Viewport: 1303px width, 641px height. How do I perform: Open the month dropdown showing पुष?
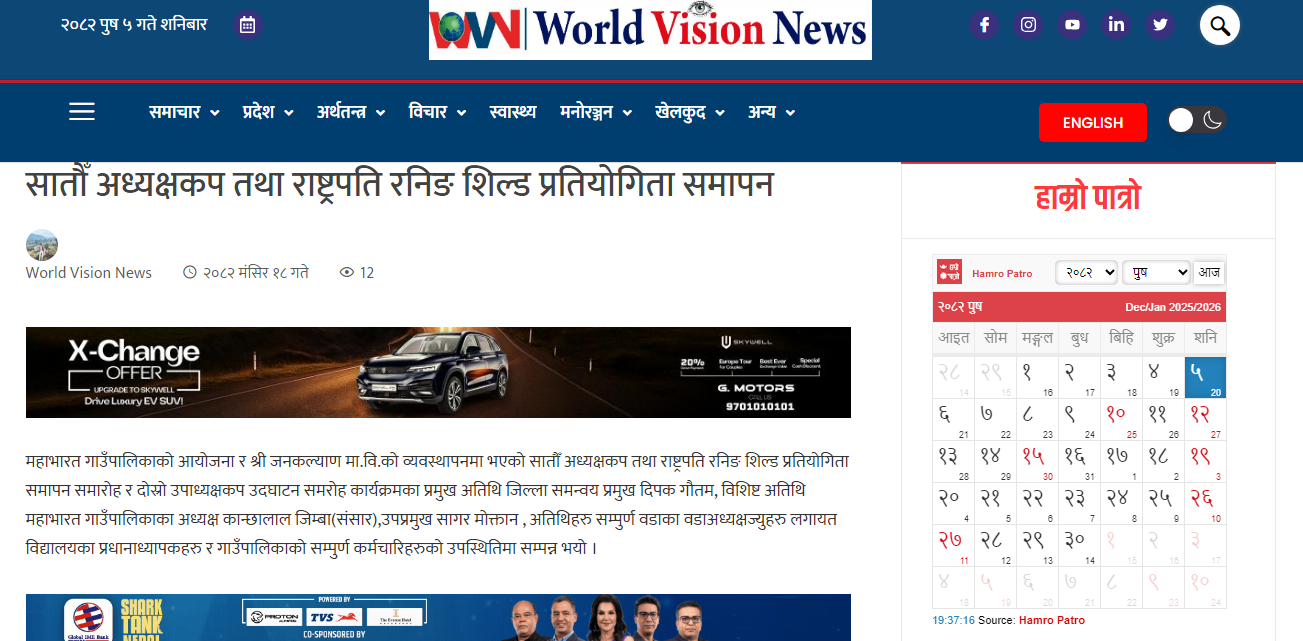[1156, 272]
